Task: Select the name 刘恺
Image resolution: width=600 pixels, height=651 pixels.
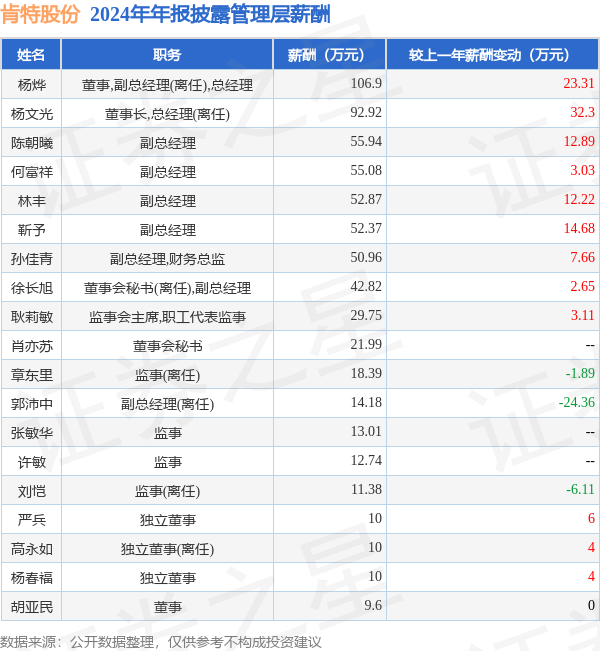Action: pos(32,491)
